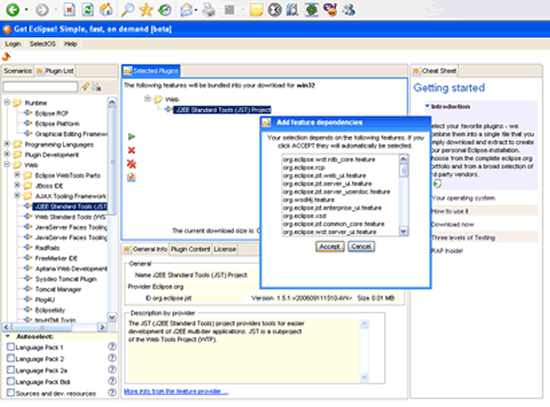Click the single red X remove icon
Viewport: 550px width, 407px height.
(x=132, y=150)
